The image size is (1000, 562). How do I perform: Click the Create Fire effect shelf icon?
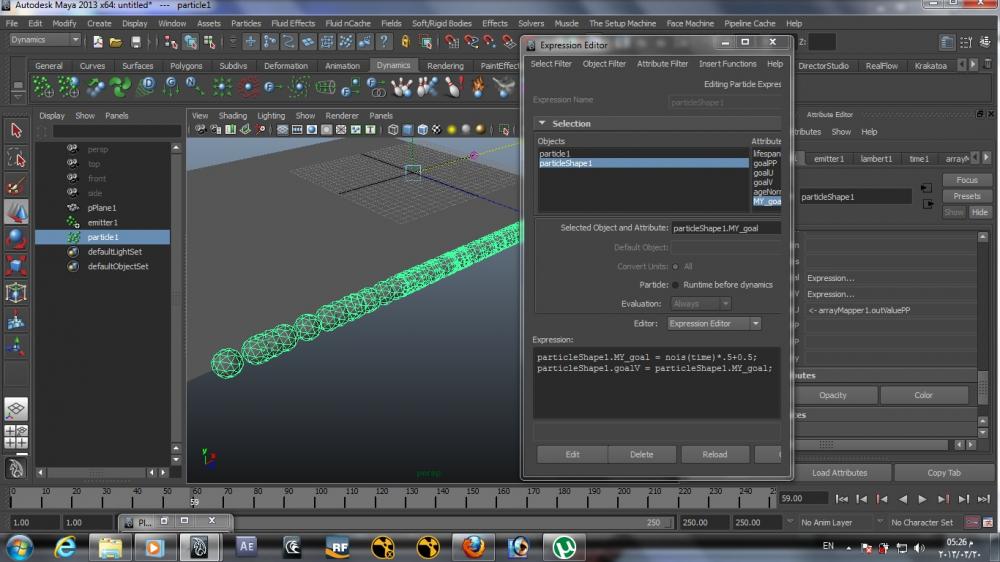pos(479,87)
